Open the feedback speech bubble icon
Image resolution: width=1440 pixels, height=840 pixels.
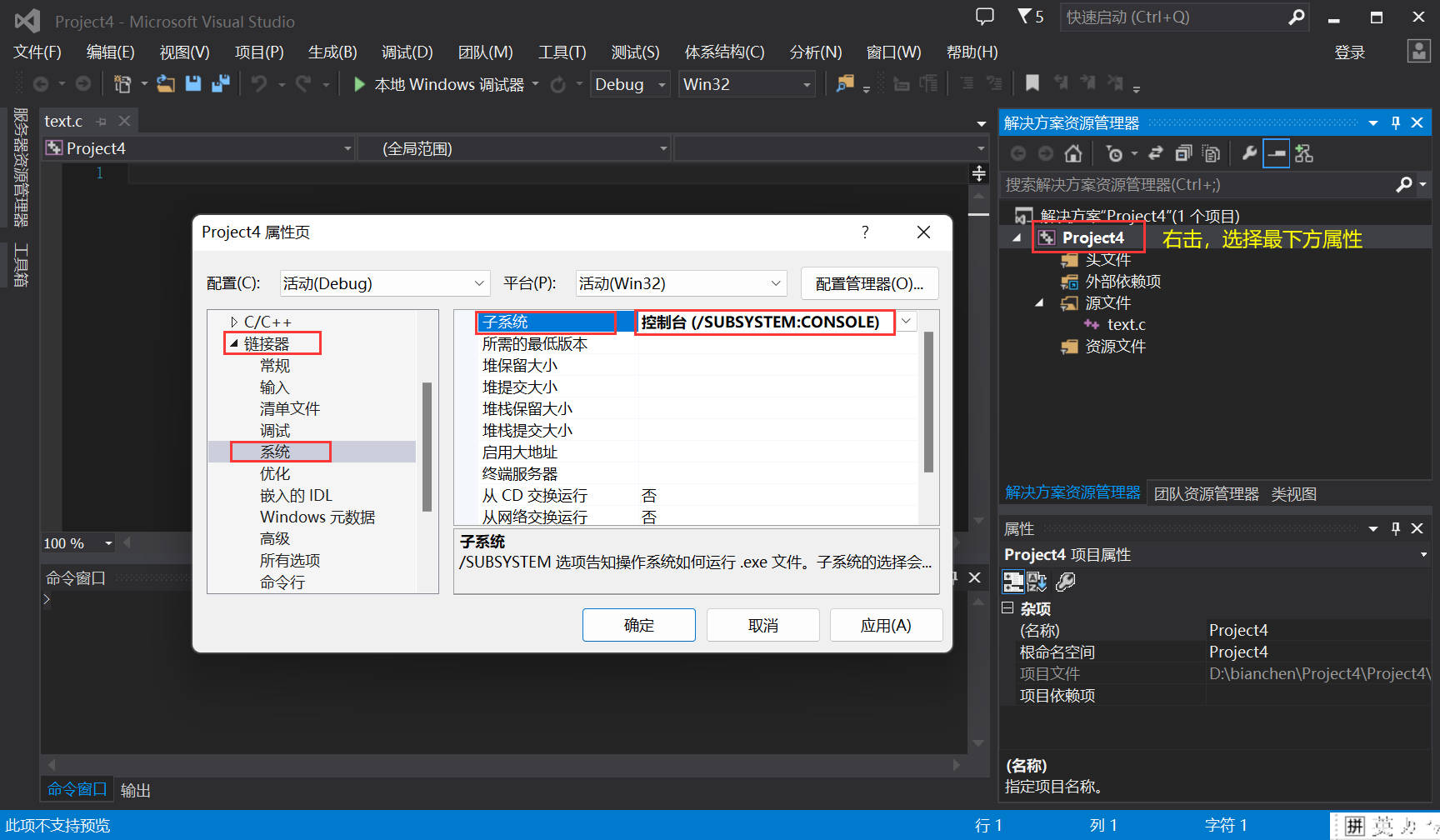pos(985,17)
